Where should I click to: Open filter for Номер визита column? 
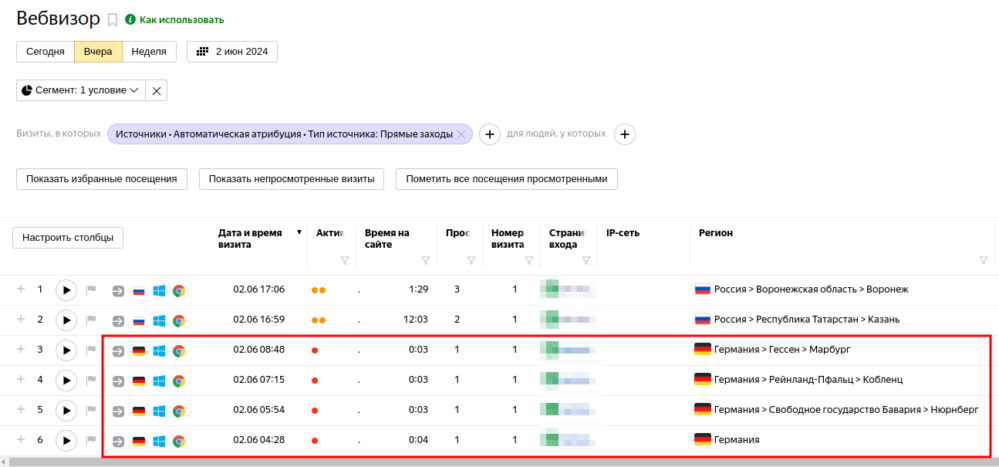point(529,260)
